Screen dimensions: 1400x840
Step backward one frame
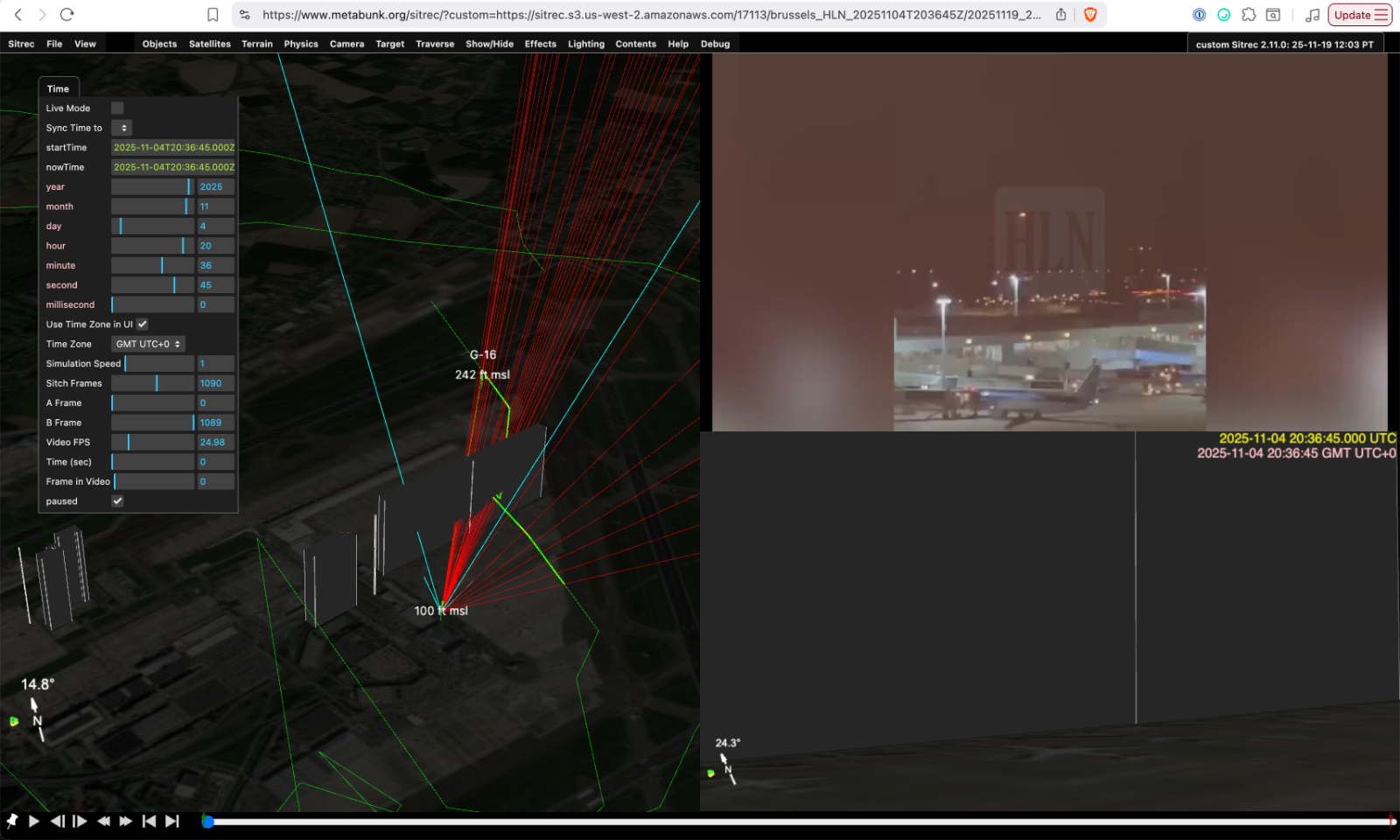coord(56,821)
